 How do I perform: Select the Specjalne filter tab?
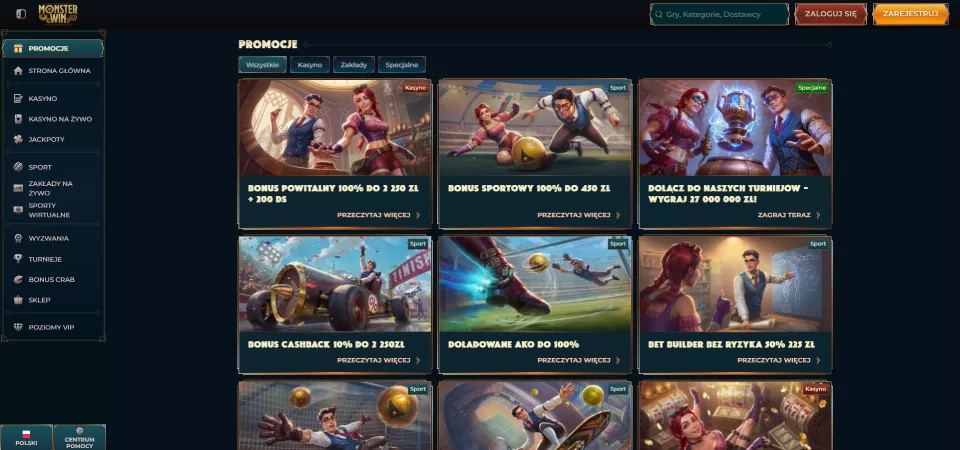coord(402,65)
